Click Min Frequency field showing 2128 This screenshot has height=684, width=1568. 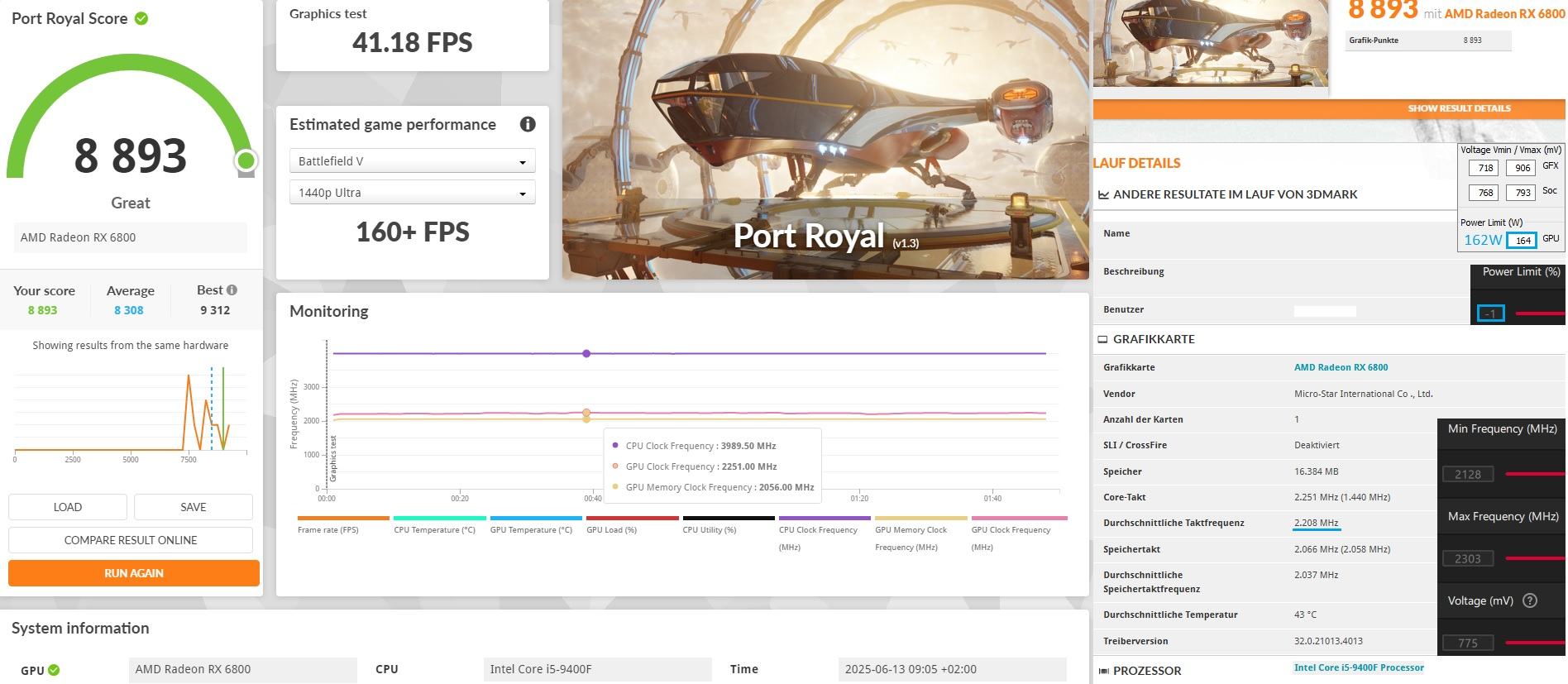tap(1468, 474)
